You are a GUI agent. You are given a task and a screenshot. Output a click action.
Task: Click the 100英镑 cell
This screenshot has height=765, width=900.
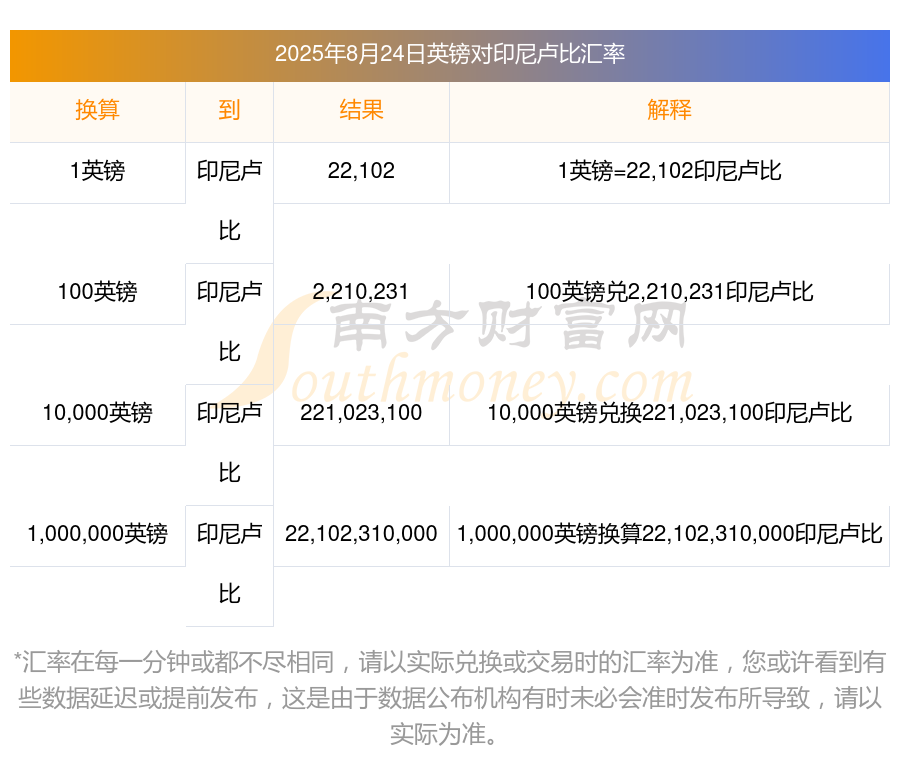[x=98, y=292]
